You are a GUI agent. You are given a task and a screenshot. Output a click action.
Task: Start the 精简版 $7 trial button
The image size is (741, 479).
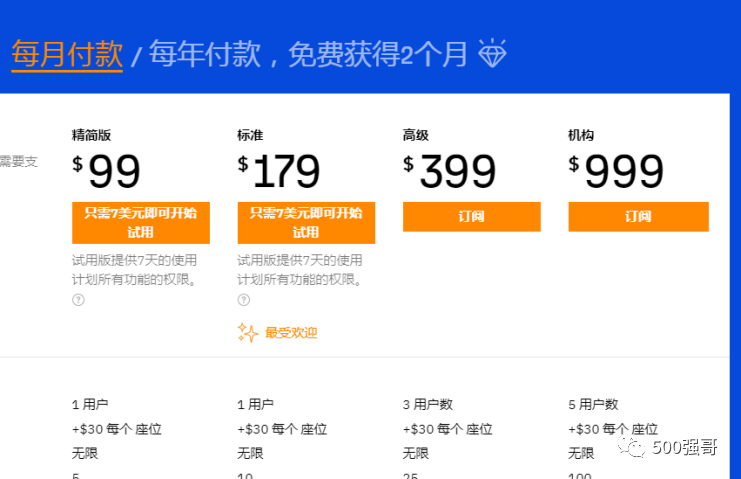coord(141,222)
